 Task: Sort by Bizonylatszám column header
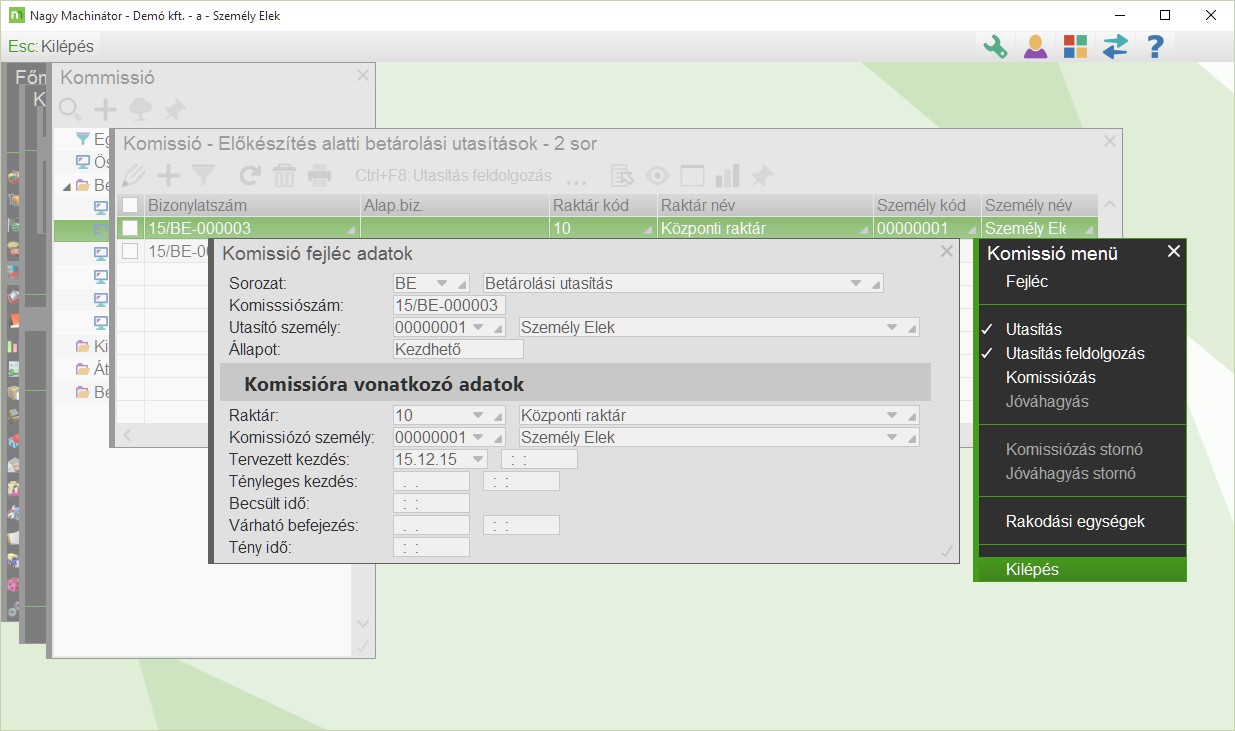[x=252, y=205]
